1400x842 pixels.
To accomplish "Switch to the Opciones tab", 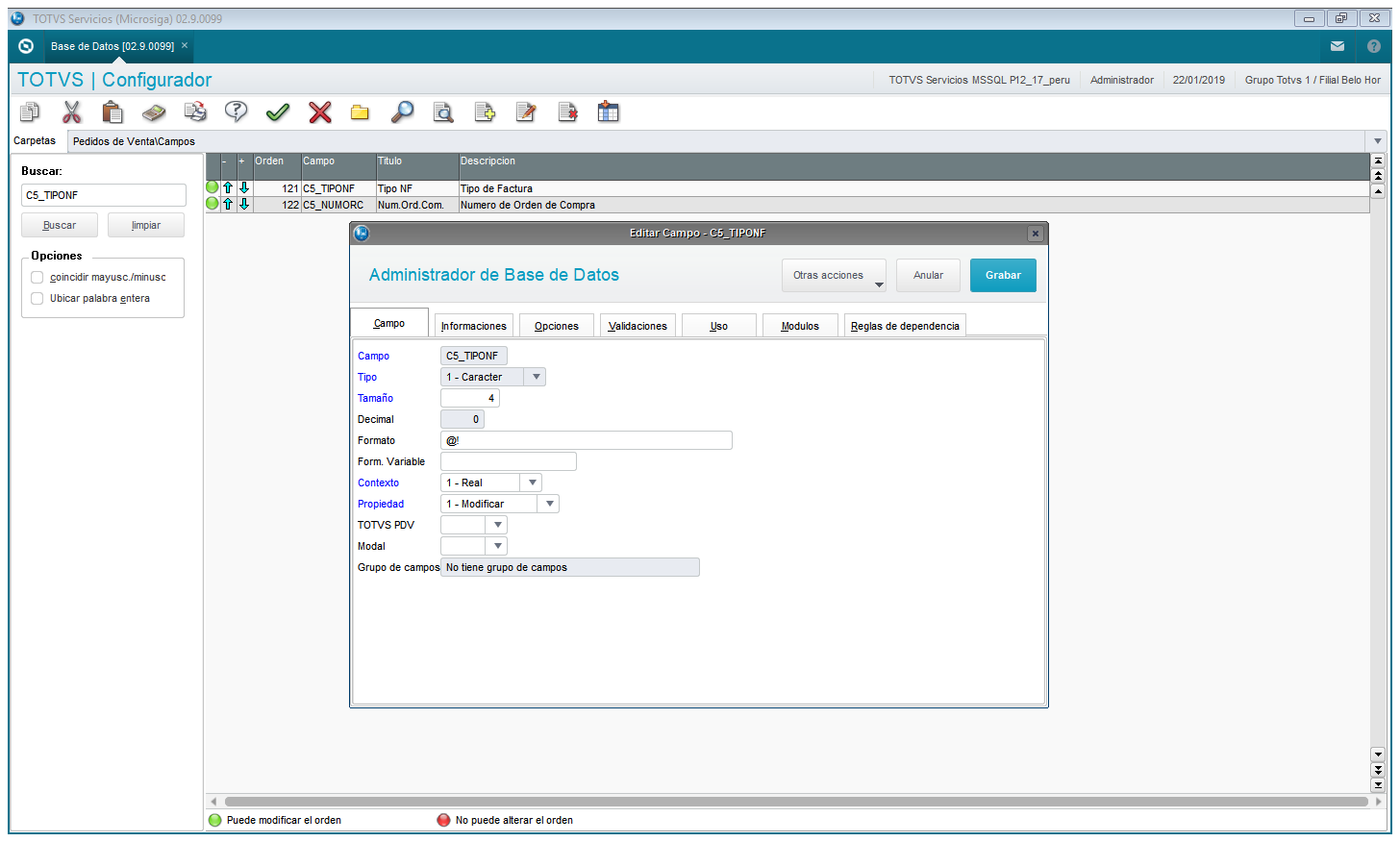I will (557, 326).
